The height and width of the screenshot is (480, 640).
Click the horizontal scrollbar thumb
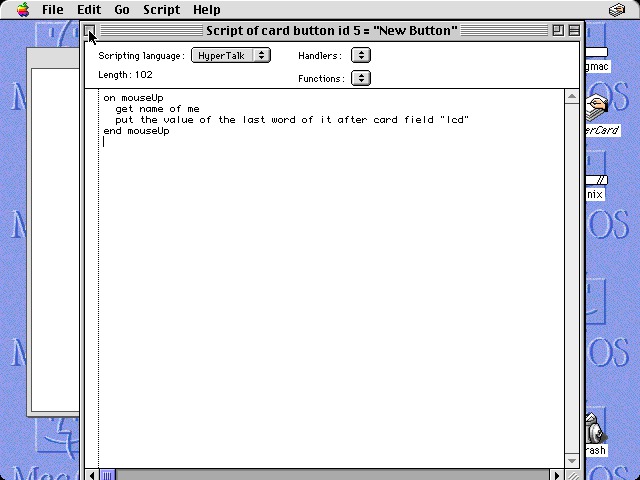pyautogui.click(x=107, y=475)
